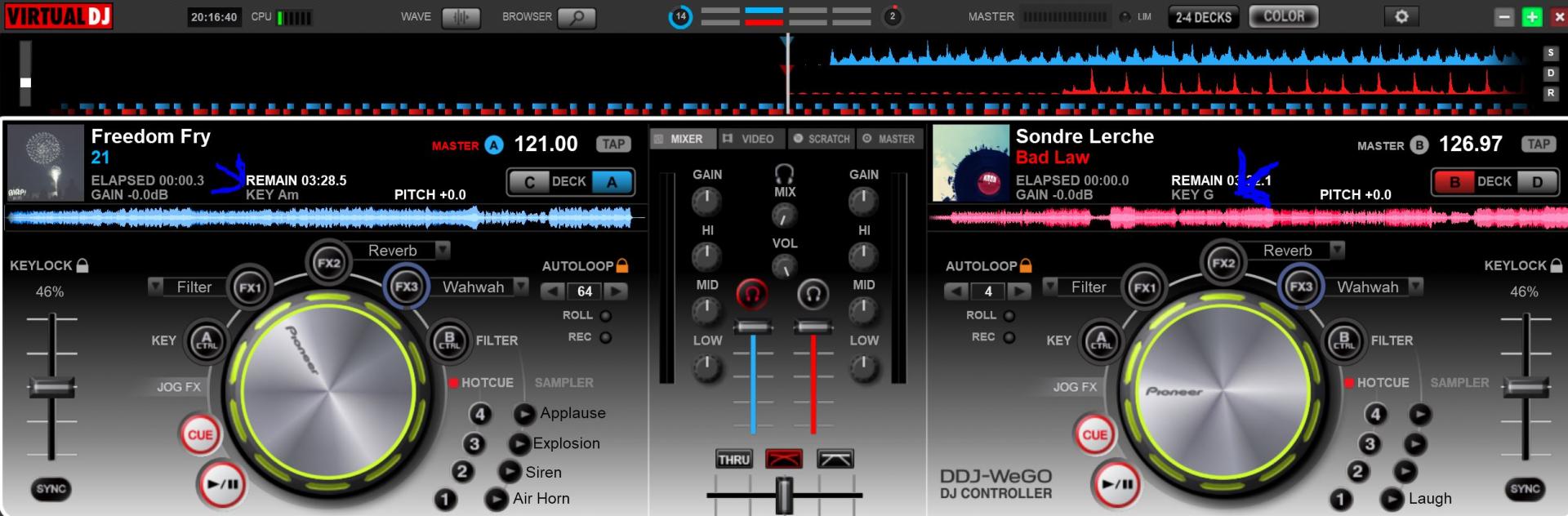
Task: Trigger the Air Horn sampler play button
Action: coord(496,499)
